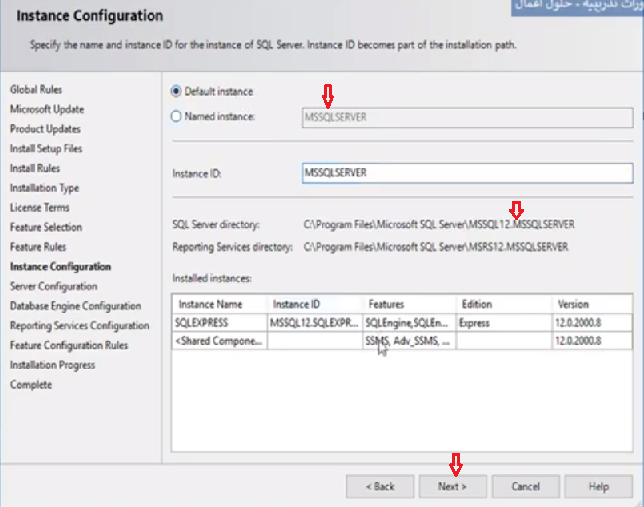Screen dimensions: 644x507
Task: Select Product Updates step
Action: 45,129
